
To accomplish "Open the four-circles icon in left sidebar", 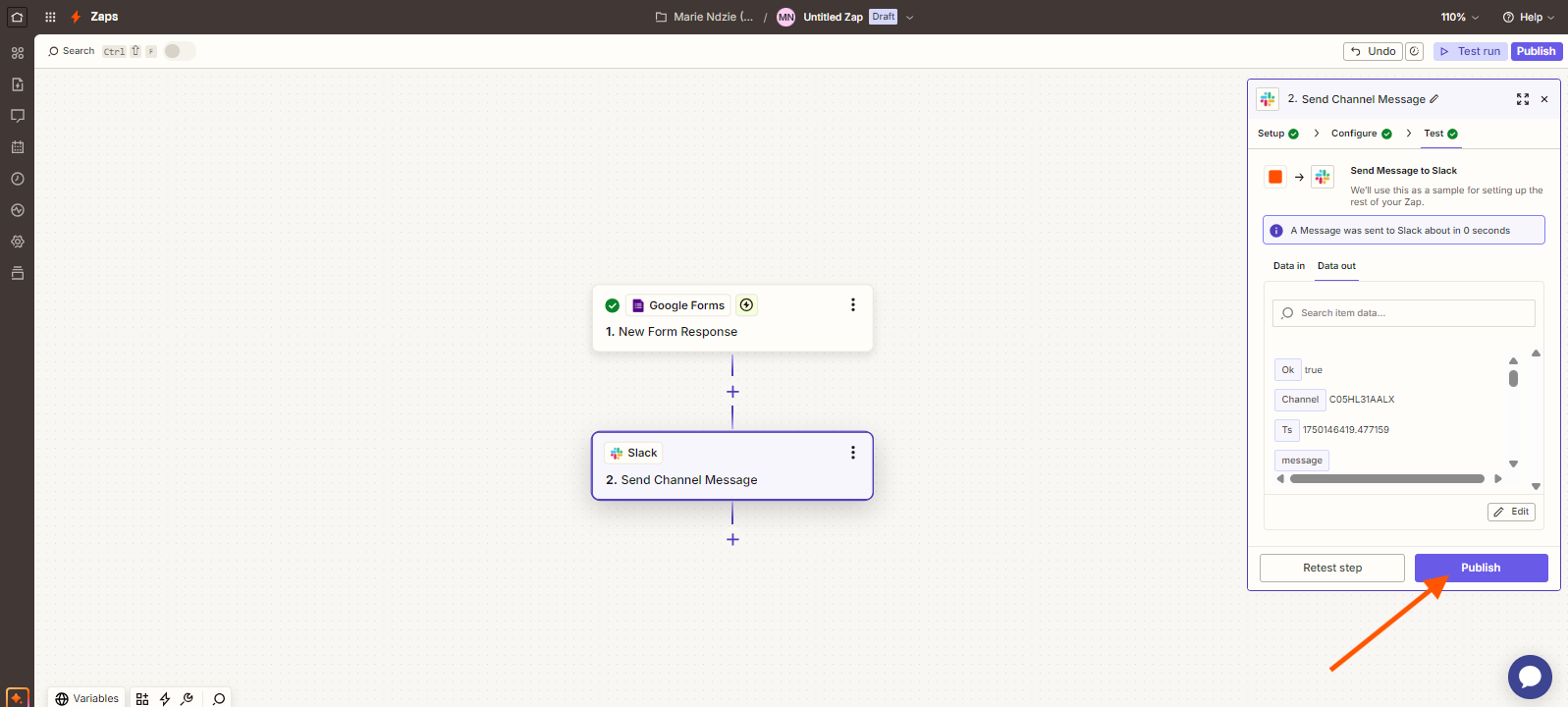I will coord(18,53).
